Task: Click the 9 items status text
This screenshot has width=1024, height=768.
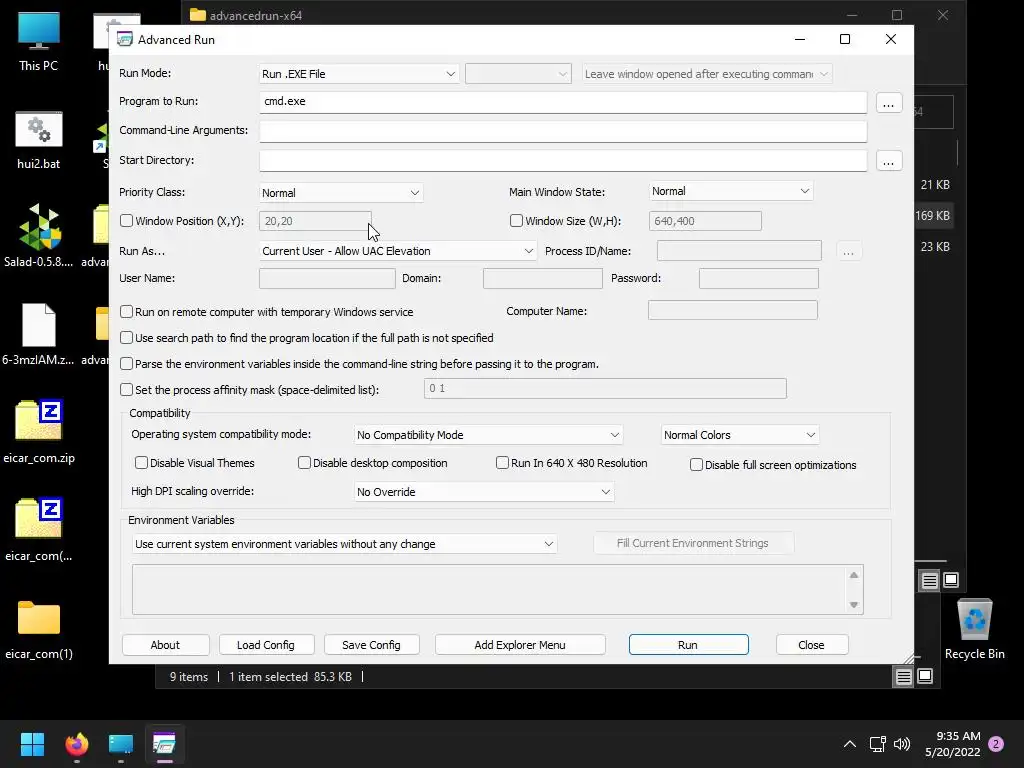Action: click(x=189, y=677)
